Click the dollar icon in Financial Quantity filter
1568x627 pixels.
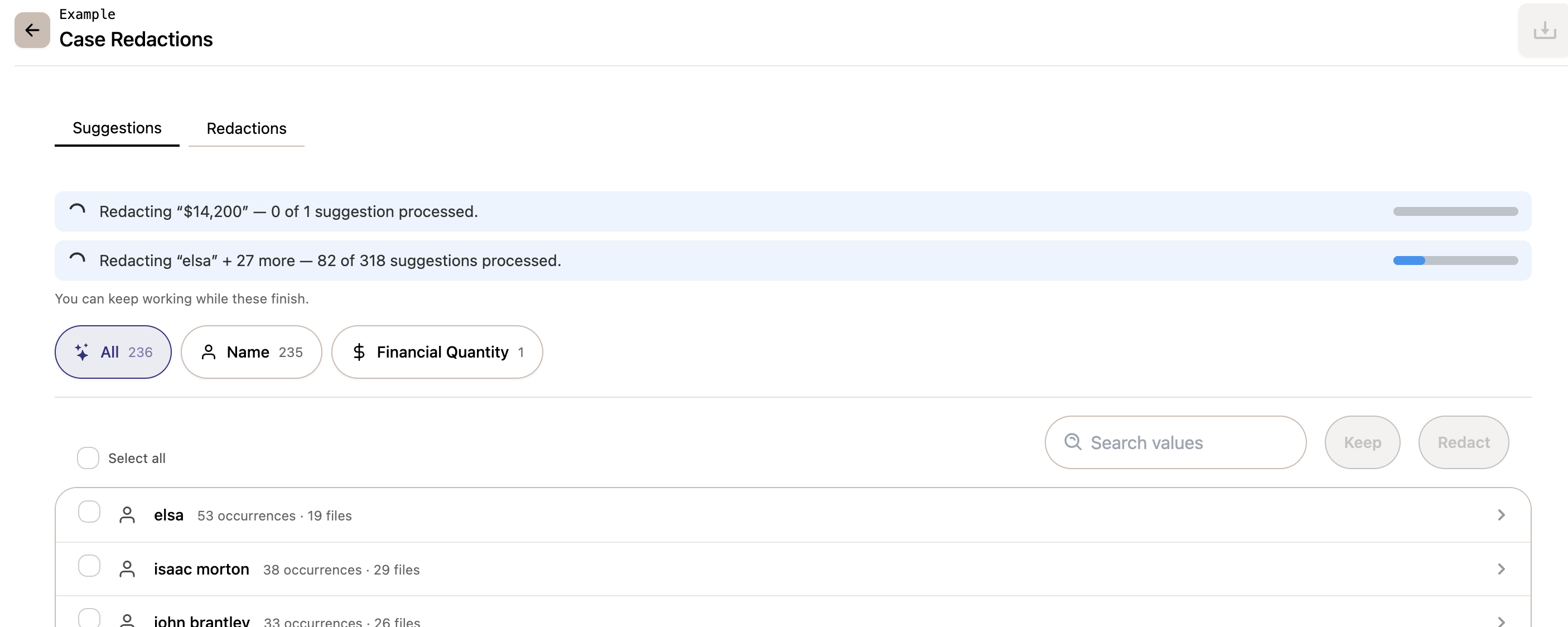[359, 352]
